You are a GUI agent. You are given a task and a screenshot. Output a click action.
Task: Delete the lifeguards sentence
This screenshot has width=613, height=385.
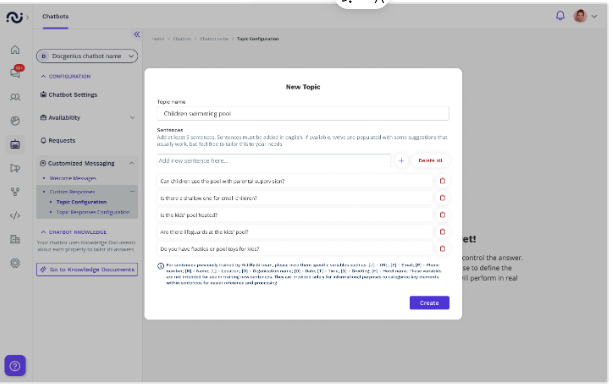(442, 232)
